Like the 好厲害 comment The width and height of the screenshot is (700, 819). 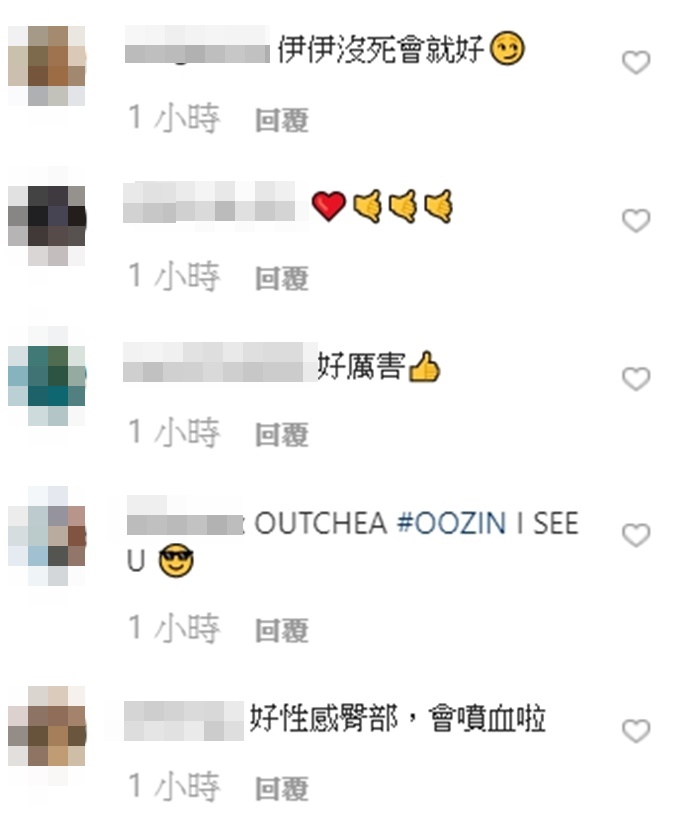tap(636, 379)
